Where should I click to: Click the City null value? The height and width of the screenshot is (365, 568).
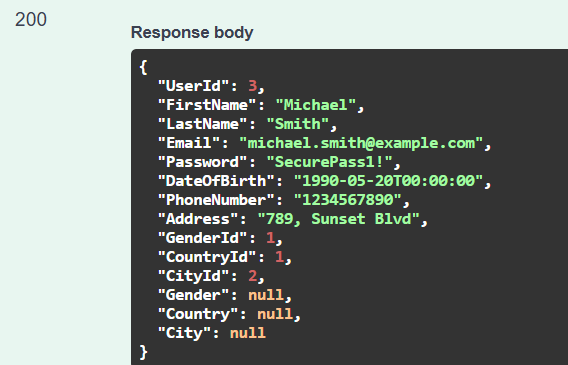[248, 333]
